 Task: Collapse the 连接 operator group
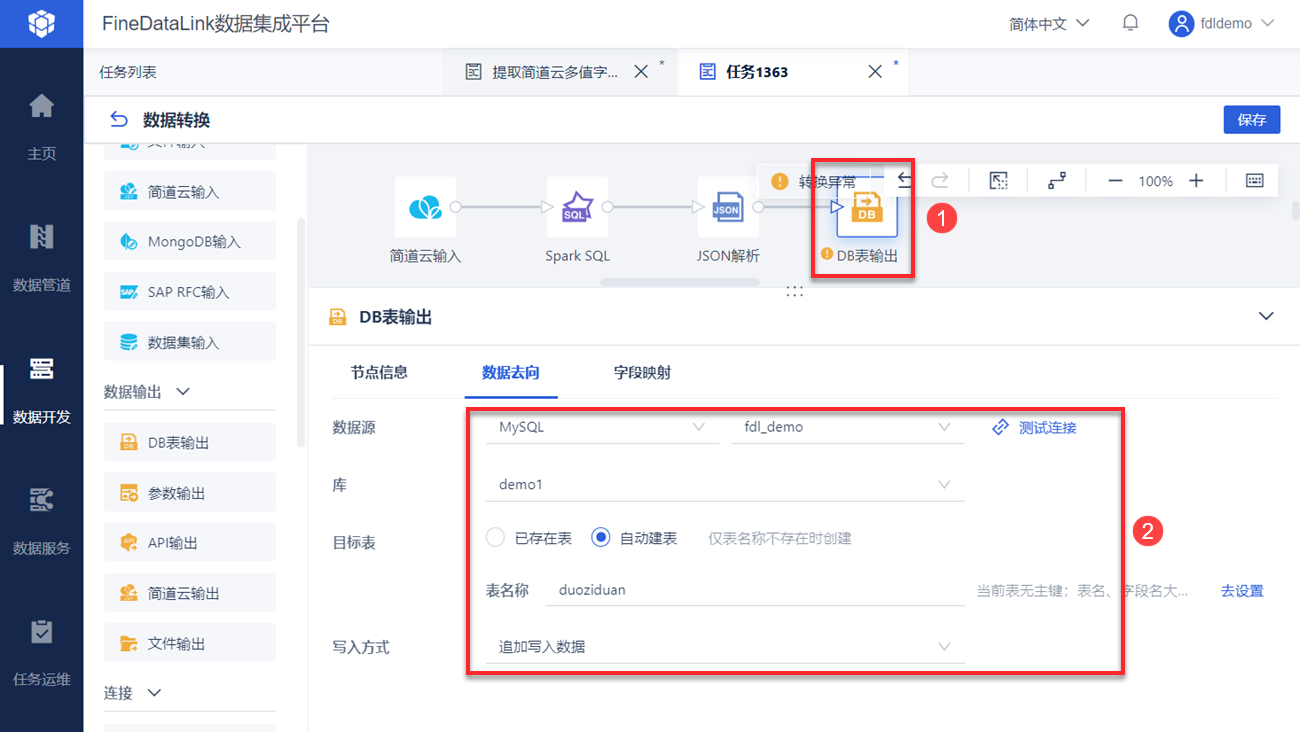click(155, 692)
